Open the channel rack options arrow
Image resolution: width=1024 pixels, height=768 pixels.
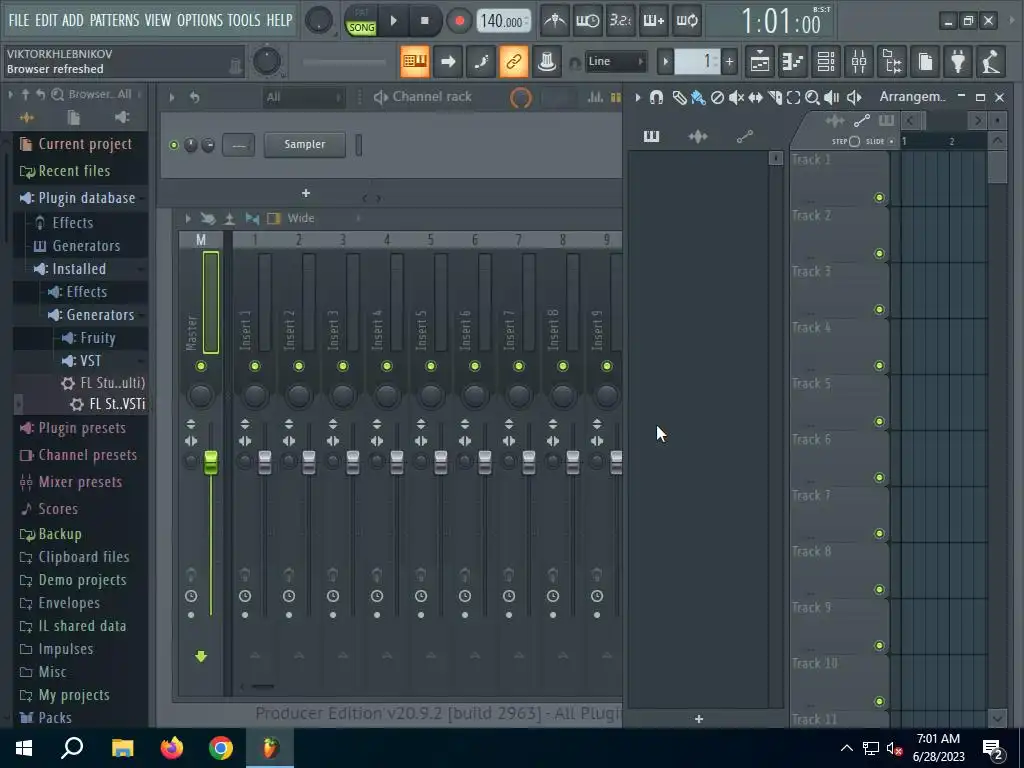click(x=172, y=97)
